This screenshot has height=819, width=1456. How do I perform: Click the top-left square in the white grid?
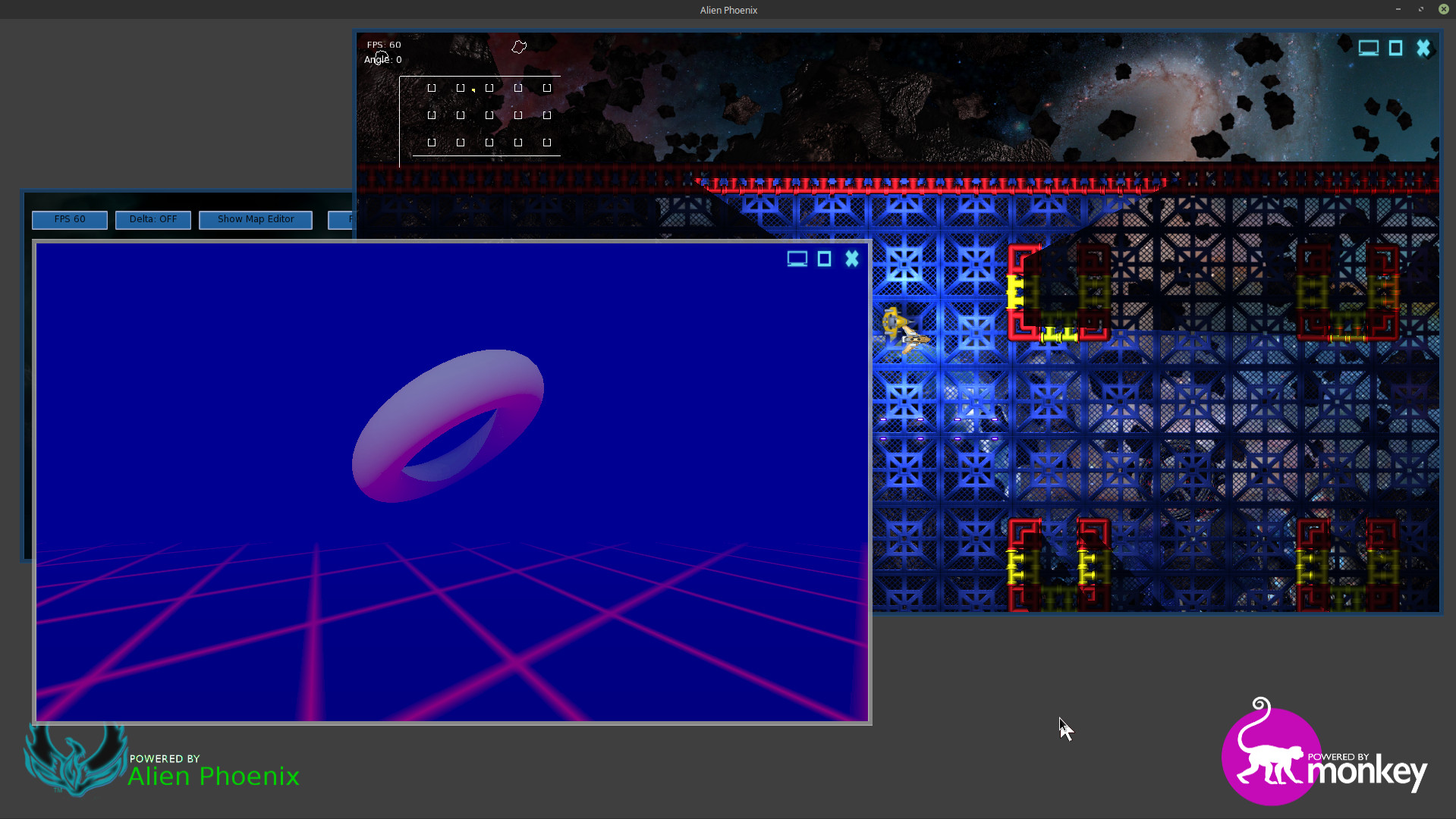click(432, 88)
